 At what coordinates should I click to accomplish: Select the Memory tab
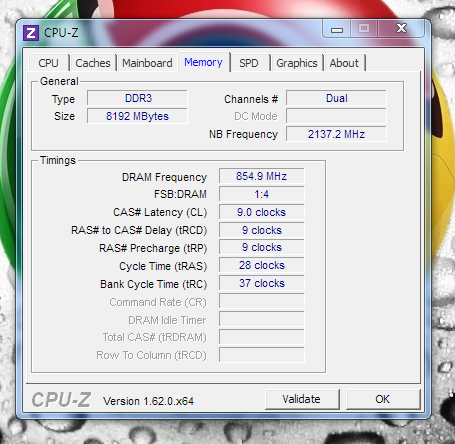(x=203, y=62)
